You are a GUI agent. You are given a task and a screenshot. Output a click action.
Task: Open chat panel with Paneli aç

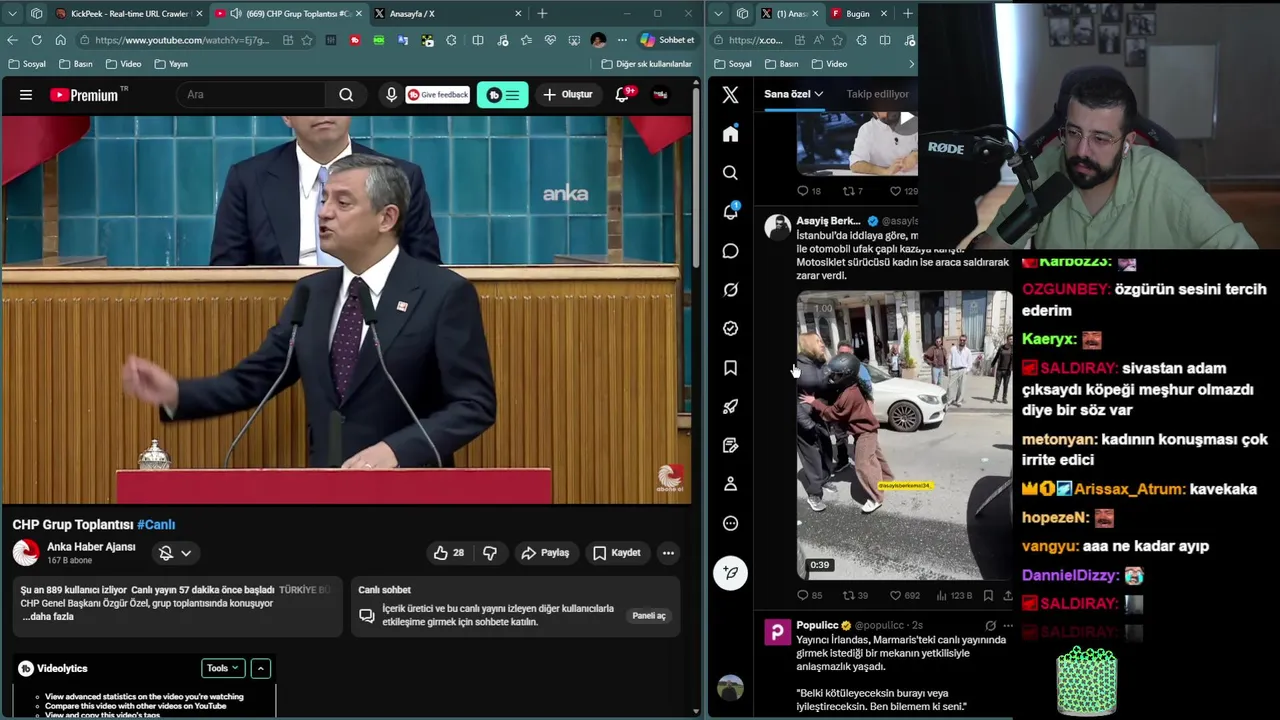pyautogui.click(x=648, y=616)
